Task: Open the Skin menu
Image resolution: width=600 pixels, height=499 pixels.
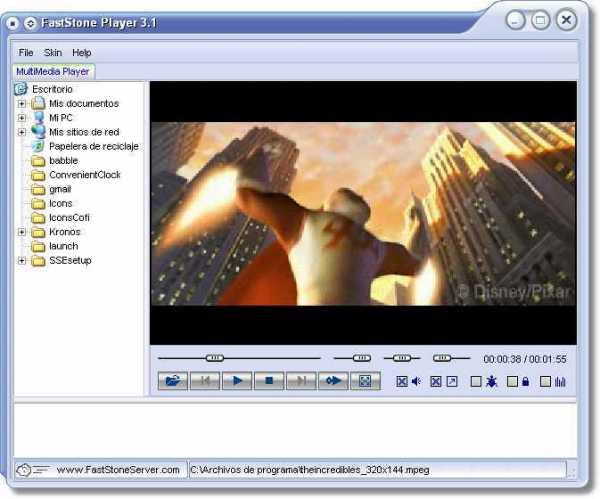Action: coord(53,52)
